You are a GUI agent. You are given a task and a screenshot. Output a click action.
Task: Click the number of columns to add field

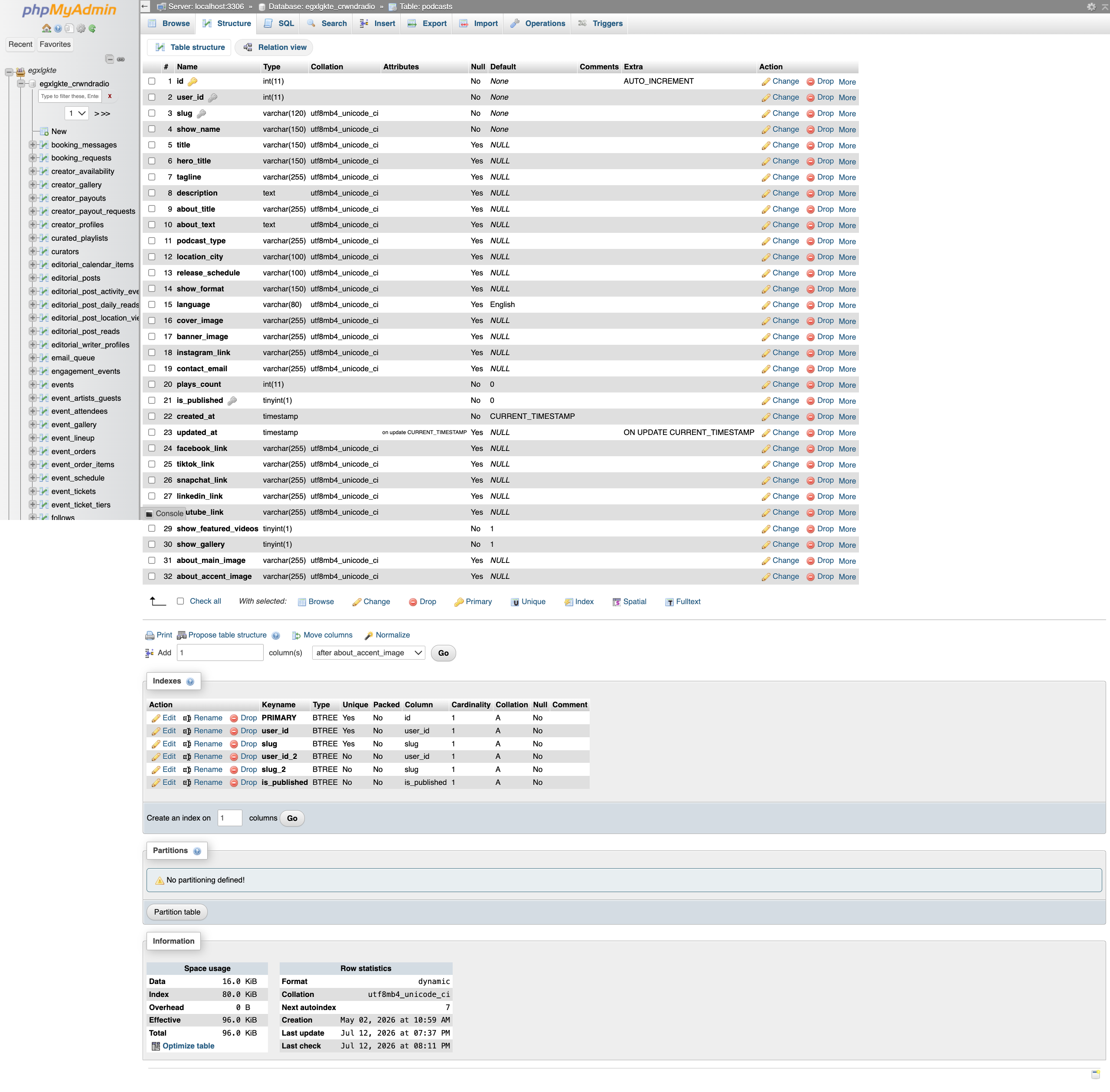[220, 653]
